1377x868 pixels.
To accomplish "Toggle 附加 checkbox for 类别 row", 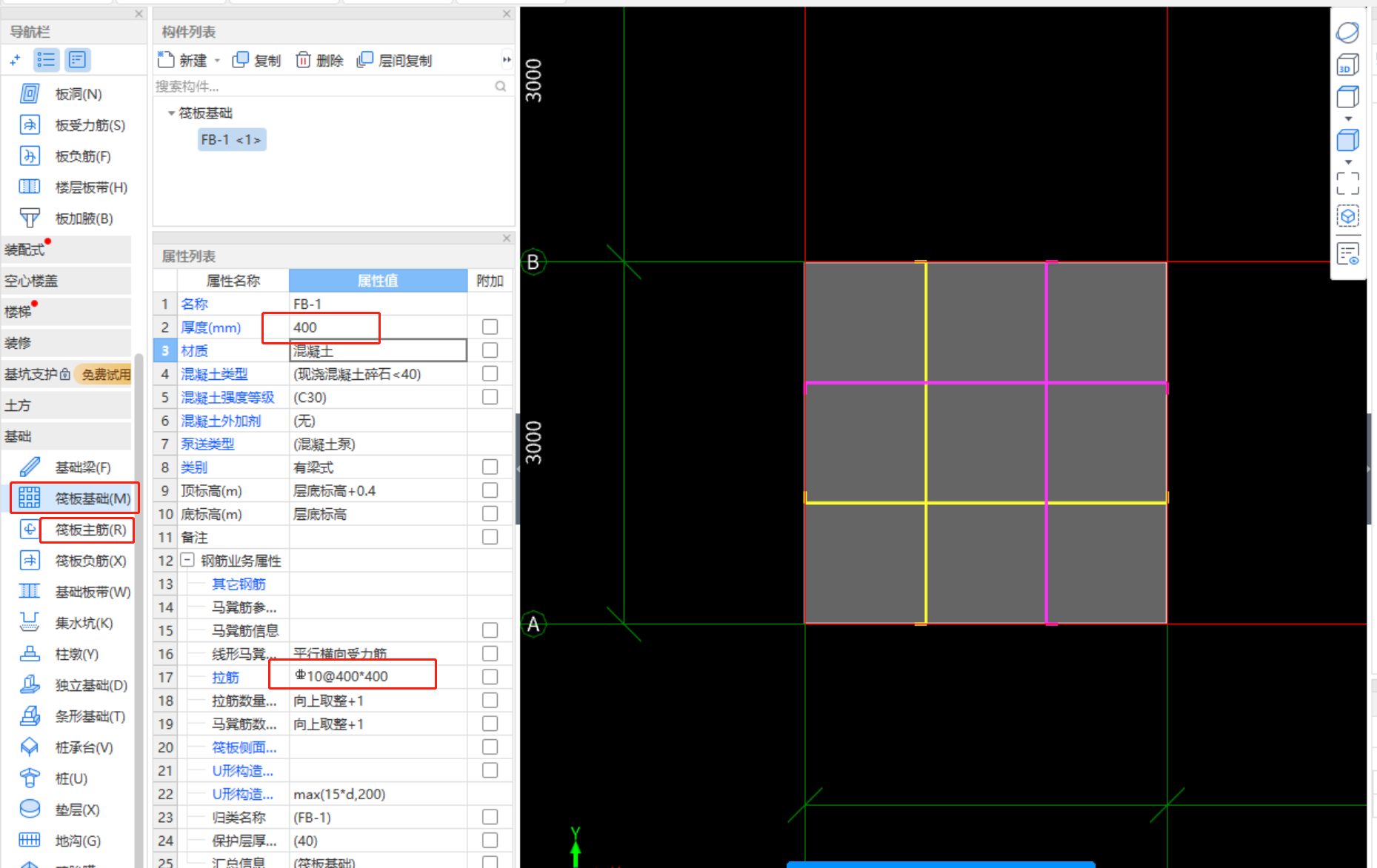I will (490, 467).
